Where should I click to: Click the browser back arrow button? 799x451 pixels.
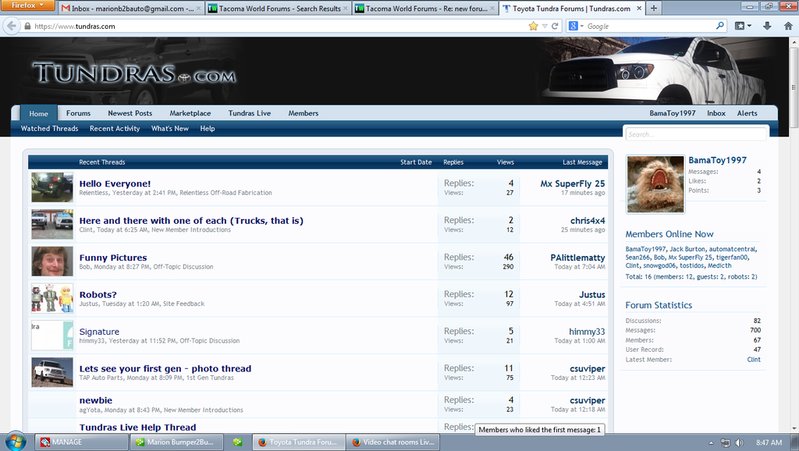click(11, 26)
